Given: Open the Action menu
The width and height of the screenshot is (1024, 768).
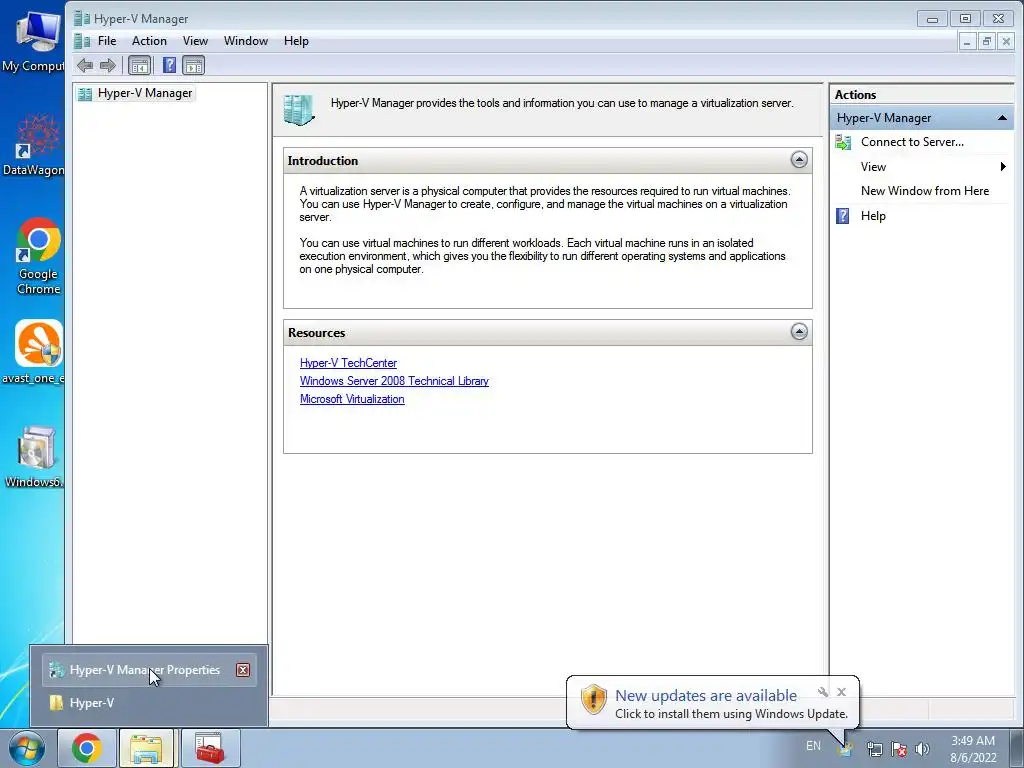Looking at the screenshot, I should pyautogui.click(x=149, y=41).
